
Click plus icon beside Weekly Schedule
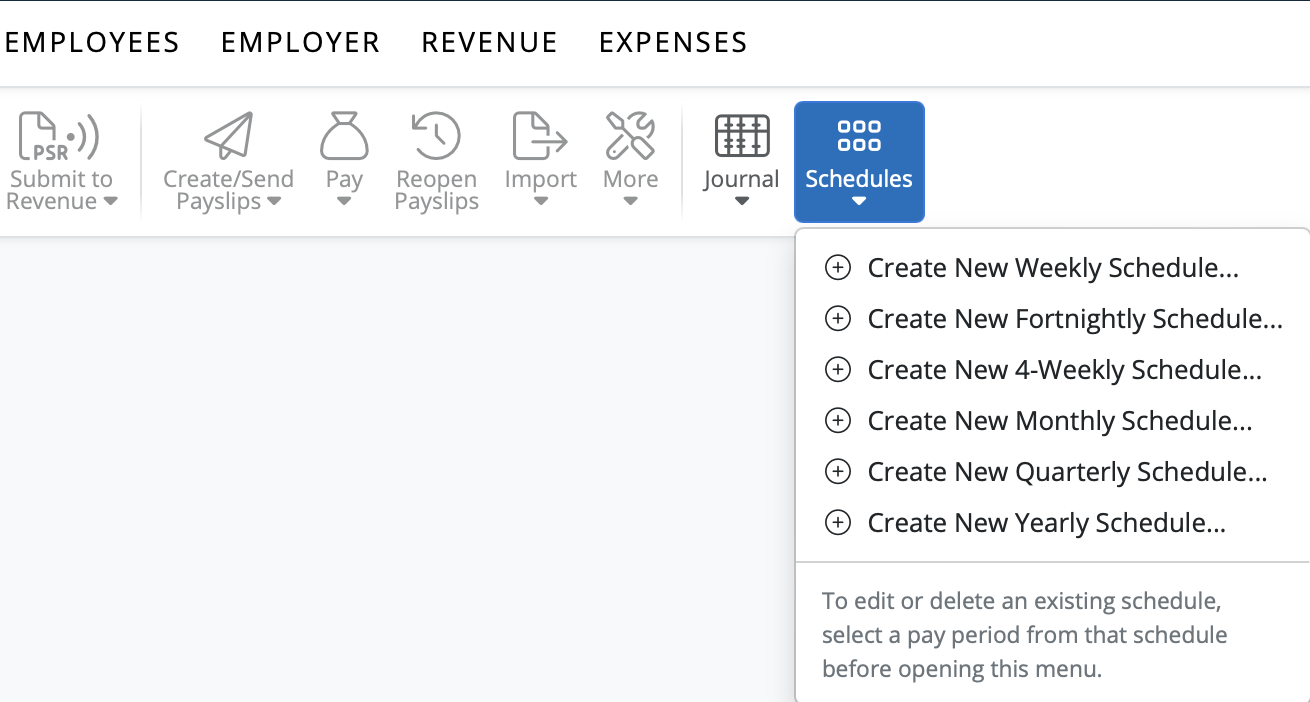click(837, 268)
